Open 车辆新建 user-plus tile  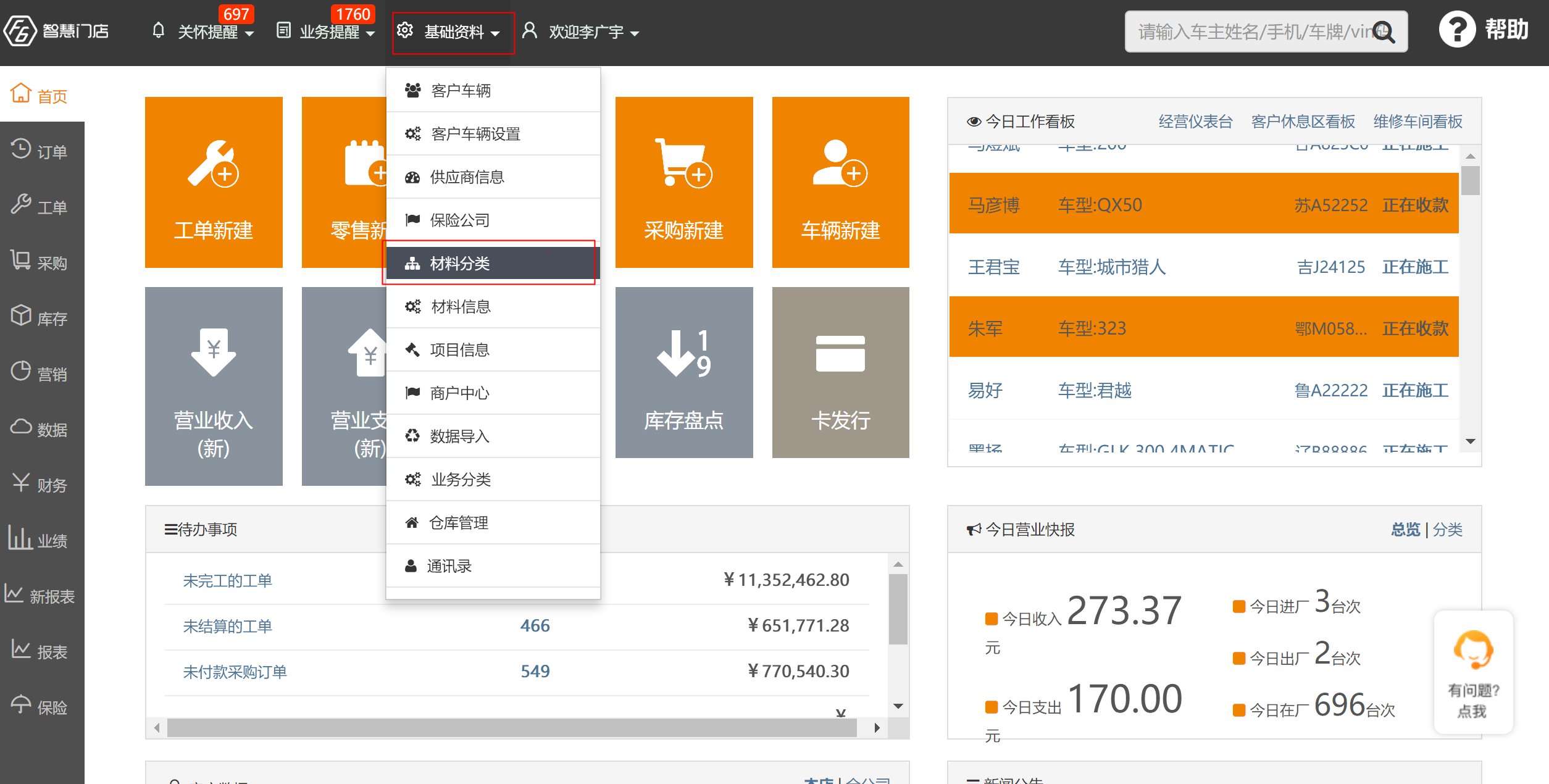pyautogui.click(x=840, y=182)
